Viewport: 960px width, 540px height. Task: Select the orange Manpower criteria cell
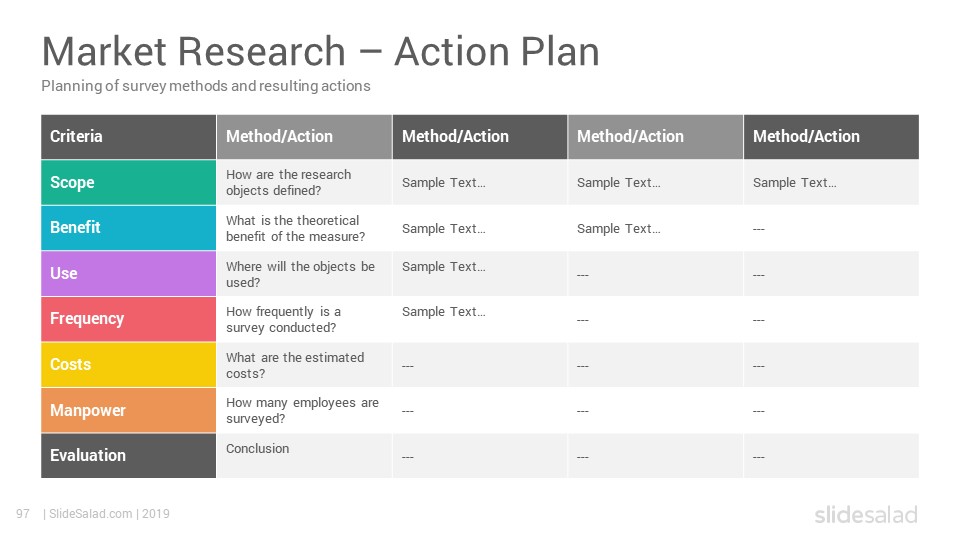[x=129, y=410]
